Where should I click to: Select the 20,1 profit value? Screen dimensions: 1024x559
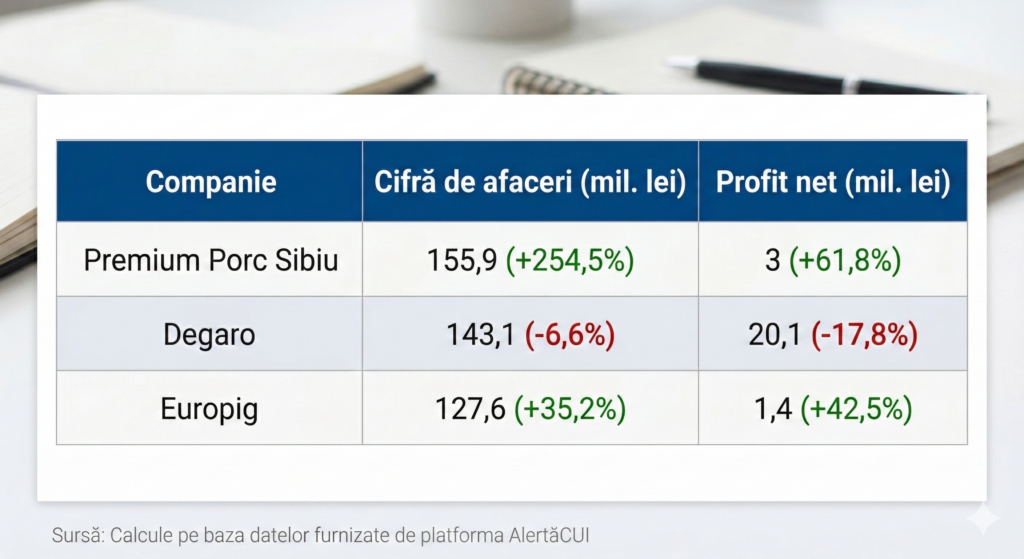774,334
